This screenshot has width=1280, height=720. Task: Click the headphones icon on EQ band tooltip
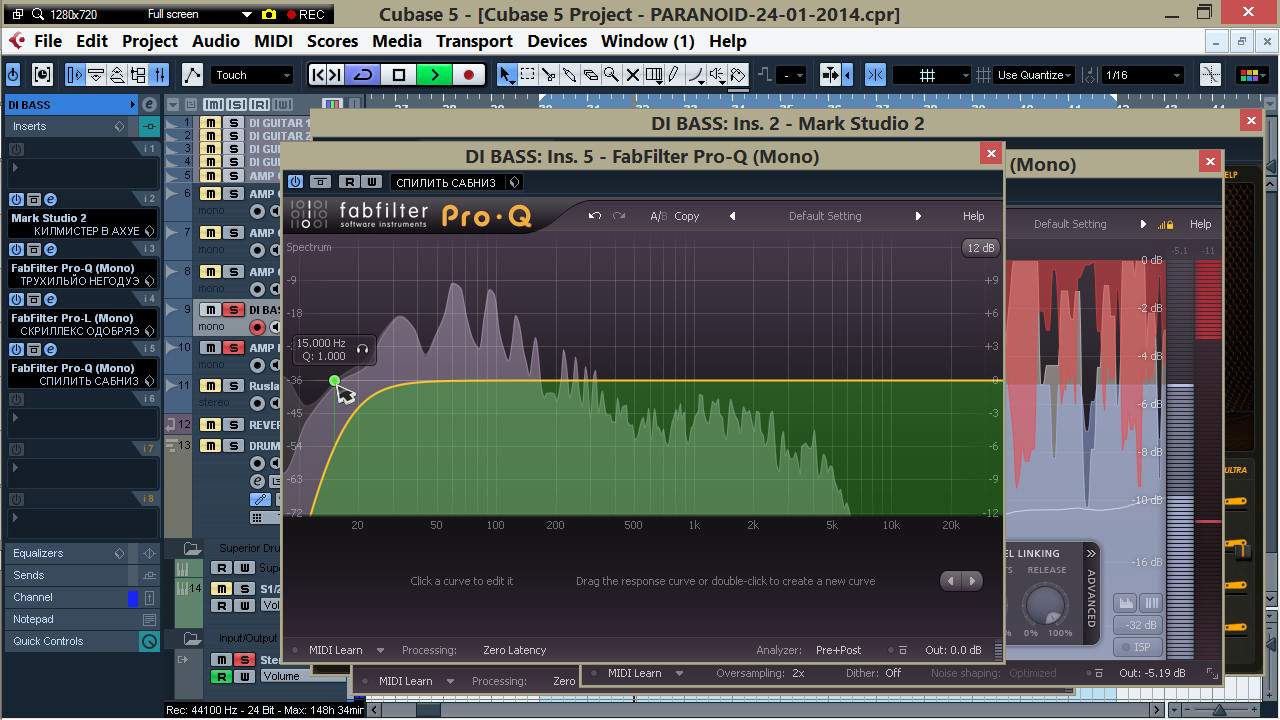point(362,349)
